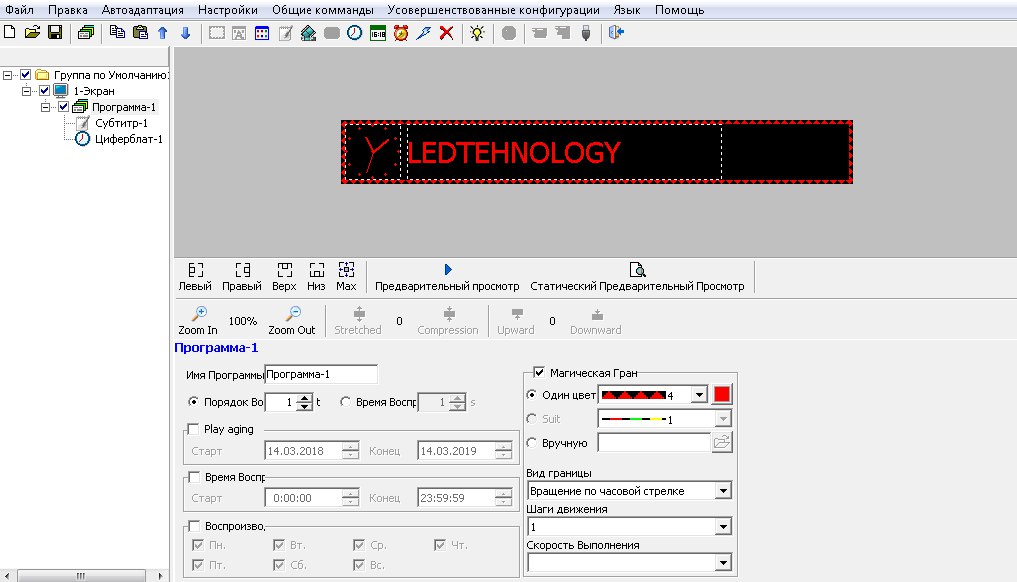Screen dimensions: 1017x582
Task: Click the green stacked program icon in toolbar
Action: click(86, 32)
